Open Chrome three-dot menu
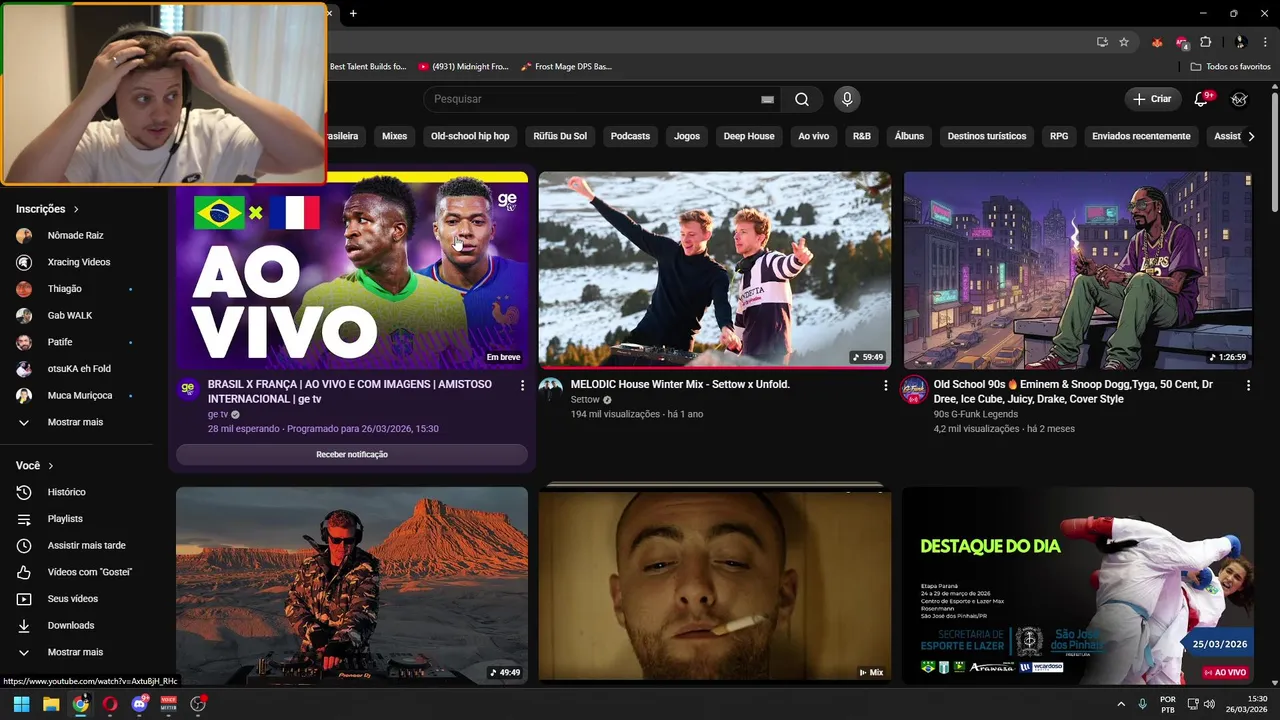 pyautogui.click(x=1265, y=42)
